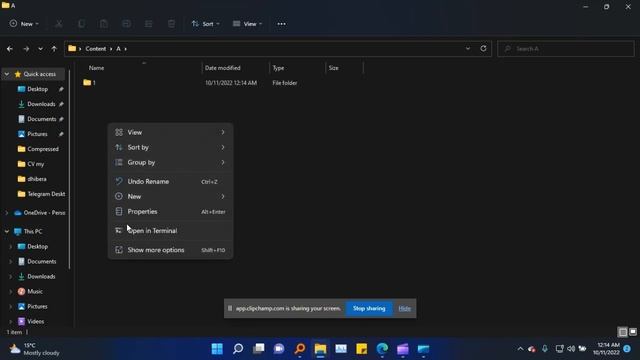Image resolution: width=640 pixels, height=360 pixels.
Task: Click the microphone tray icon
Action: [x=544, y=349]
